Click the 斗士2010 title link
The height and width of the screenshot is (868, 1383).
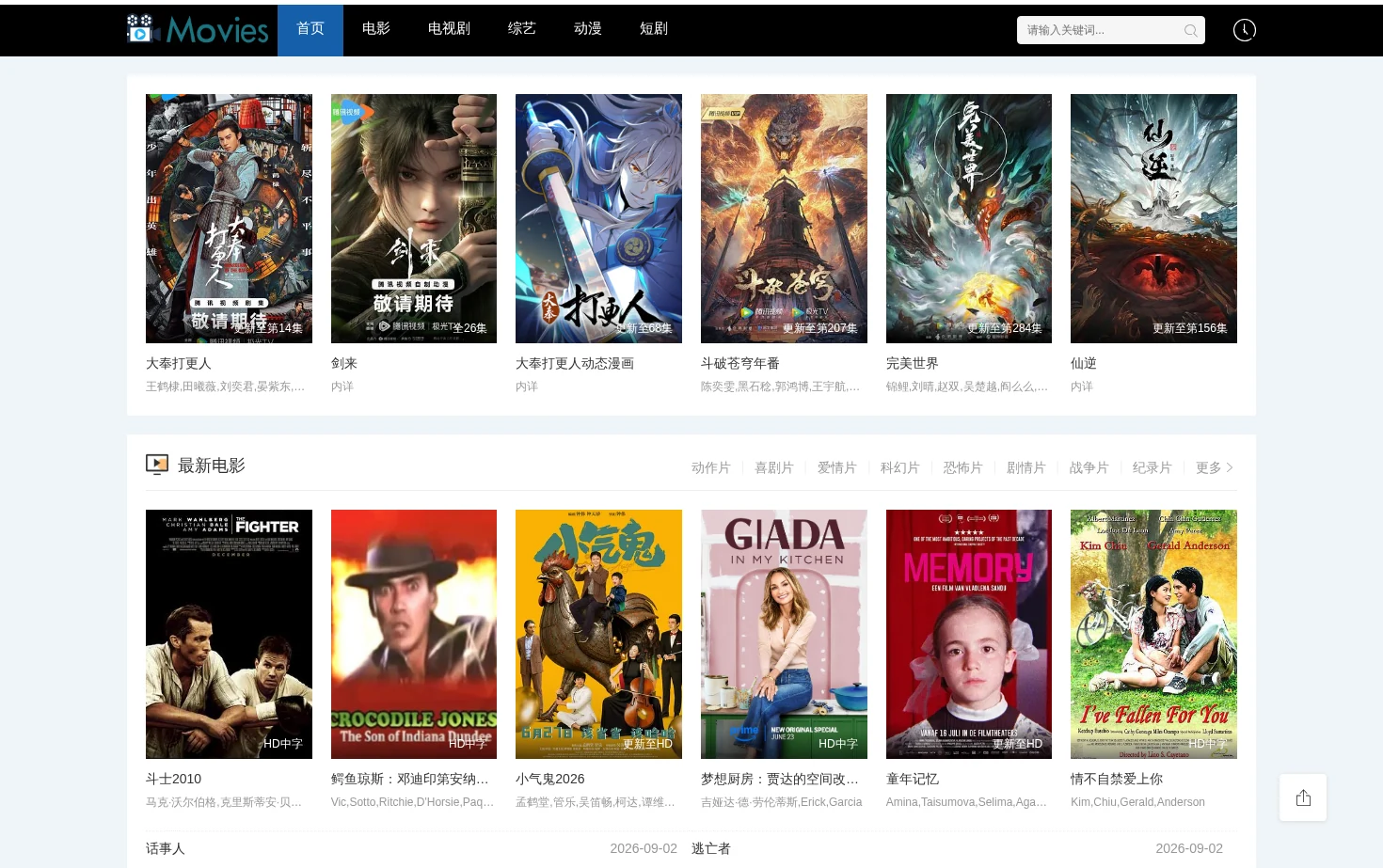(174, 779)
